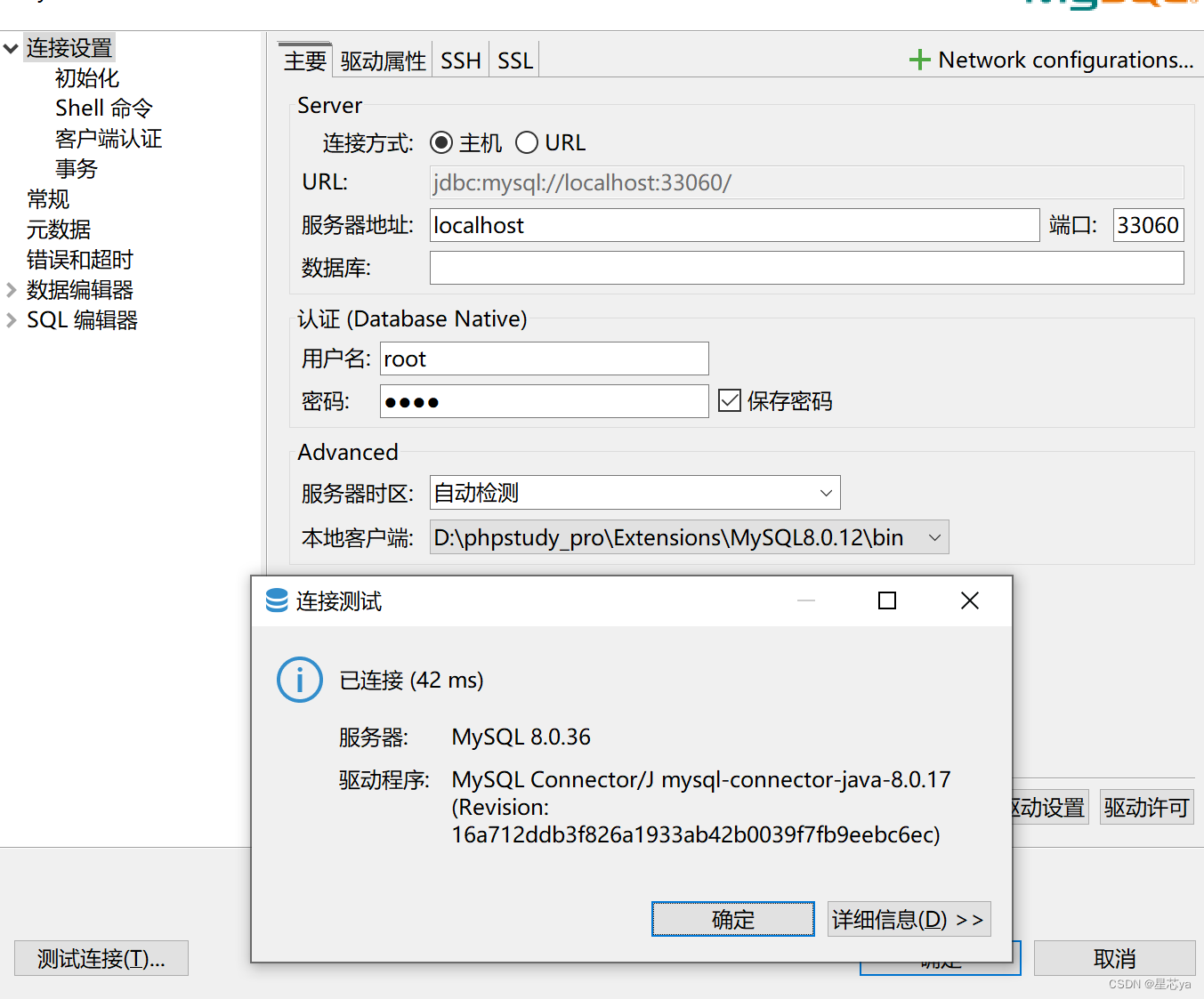This screenshot has width=1204, height=999.
Task: Expand the 数据编辑器 tree node
Action: 11,290
